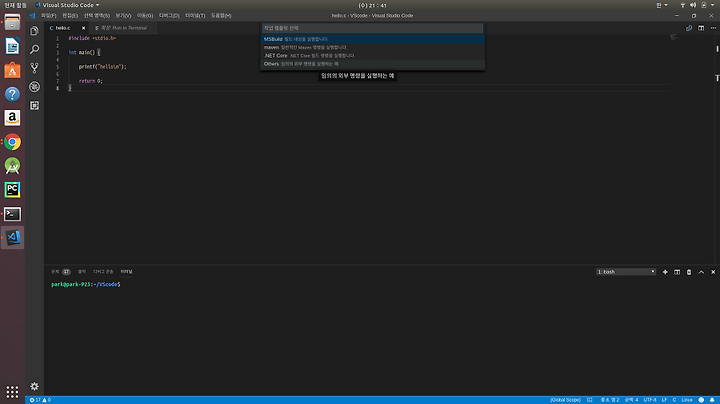Open the Search view in activity bar

34,49
